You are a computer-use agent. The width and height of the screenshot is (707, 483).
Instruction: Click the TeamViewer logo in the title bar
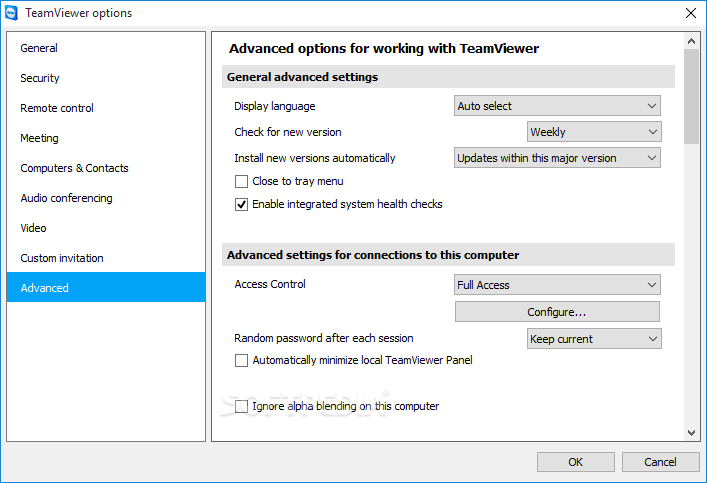click(x=11, y=13)
